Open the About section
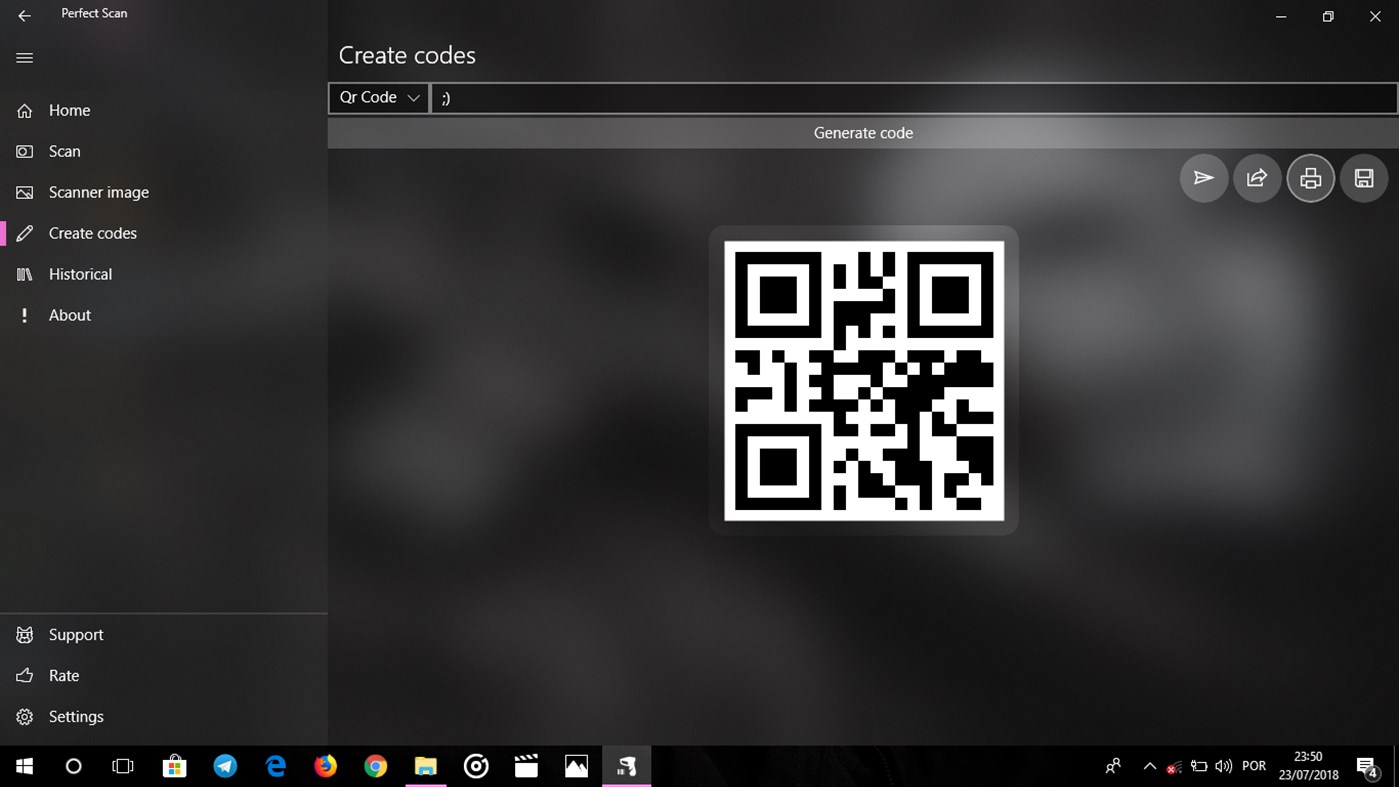1399x787 pixels. 69,315
